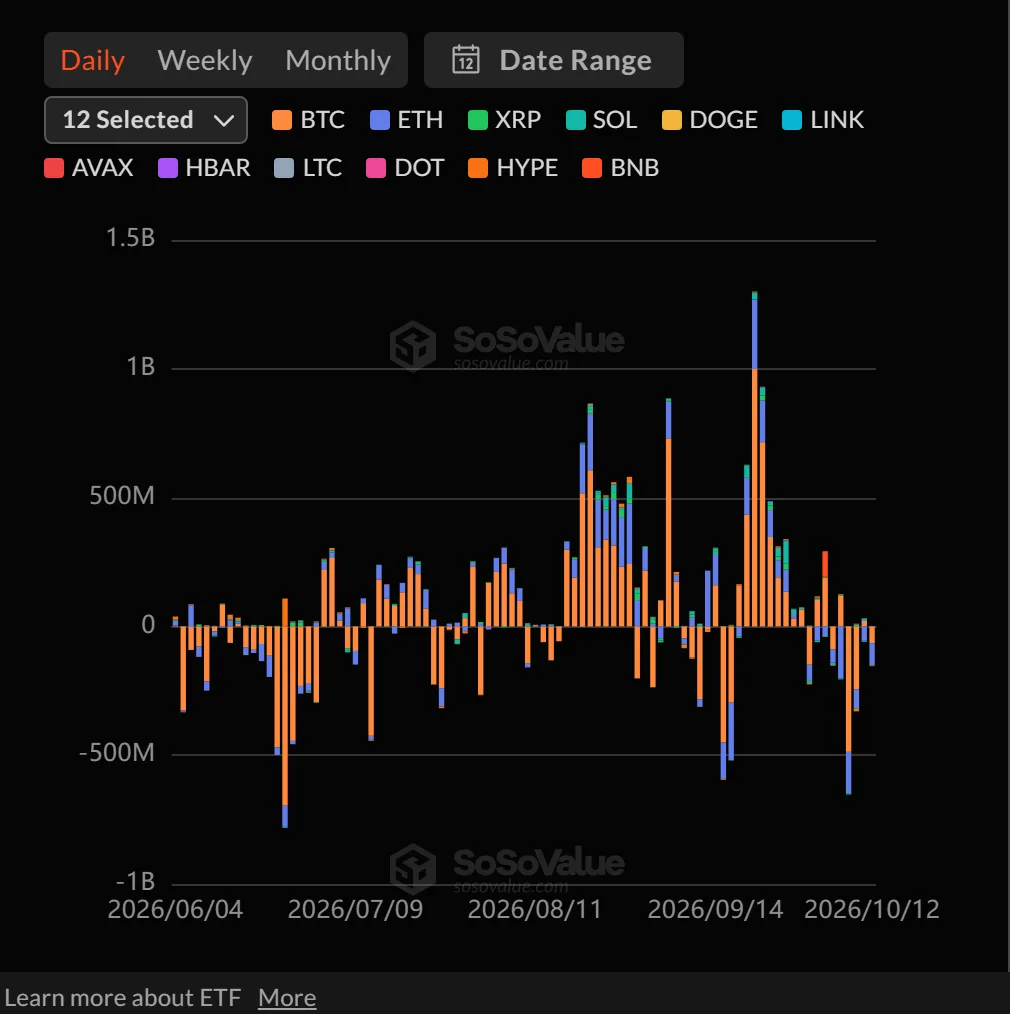Click the orange HYPE color swatch
1010x1014 pixels.
click(478, 168)
